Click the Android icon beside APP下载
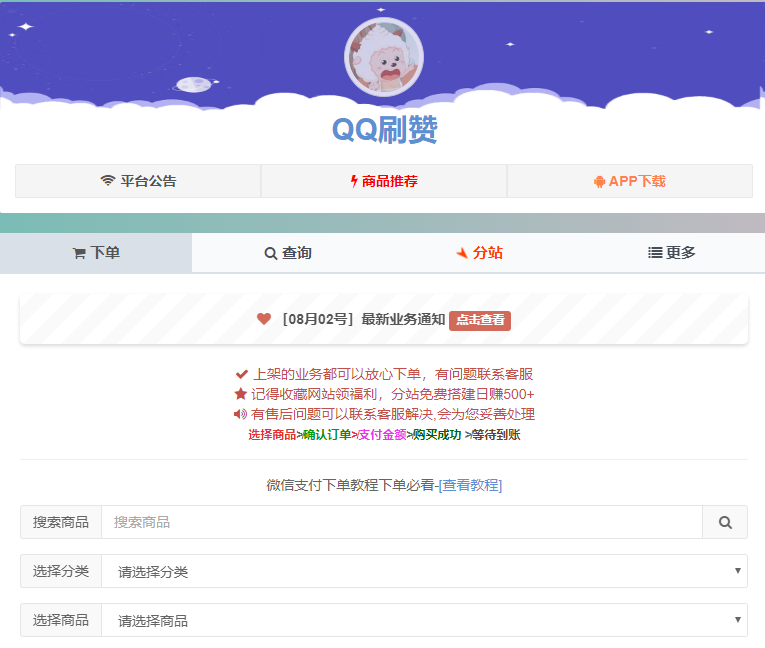Screen dimensions: 765x648 pyautogui.click(x=599, y=181)
